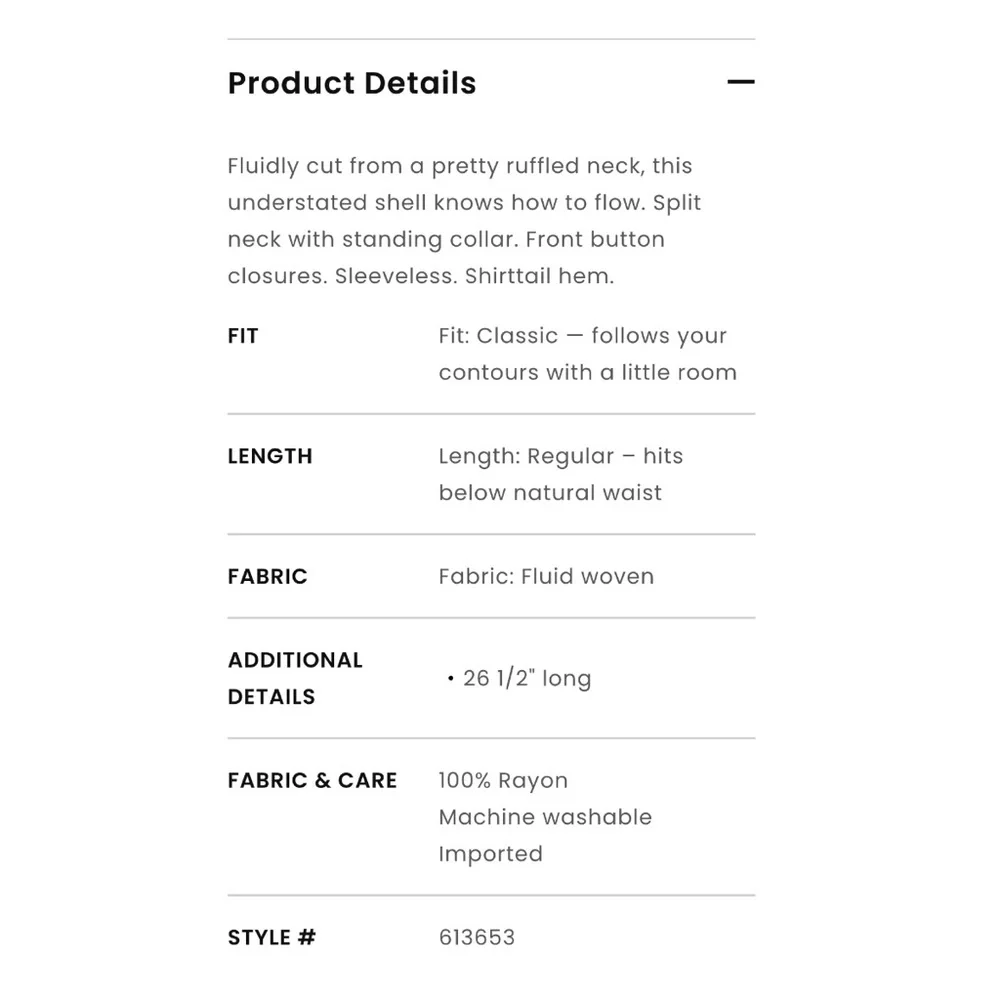Viewport: 1000px width, 1000px height.
Task: Click the ADDITIONAL DETAILS label
Action: [x=295, y=678]
